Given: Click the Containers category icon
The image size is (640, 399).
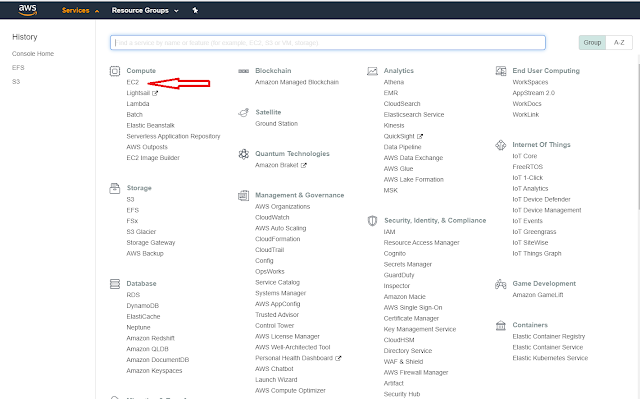Looking at the screenshot, I should 501,325.
